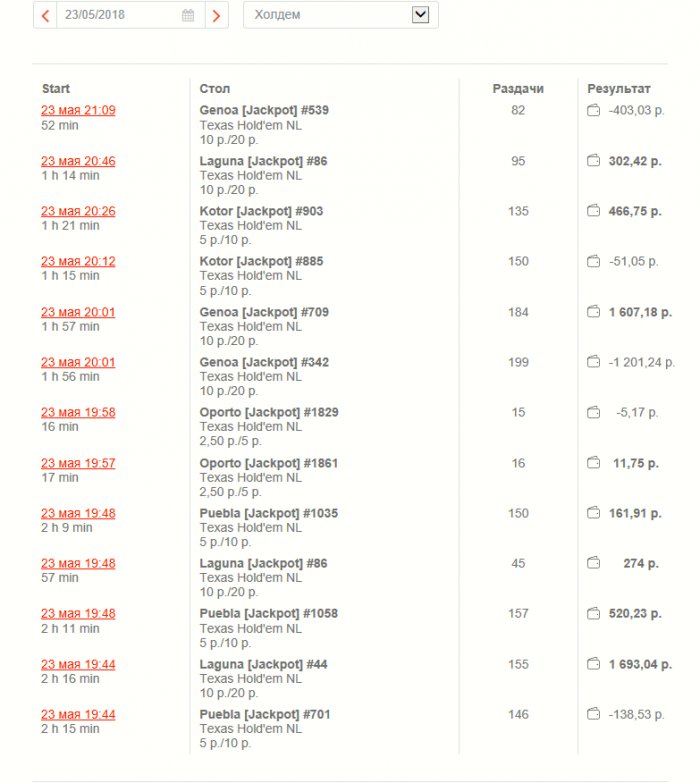The height and width of the screenshot is (783, 700).
Task: Click the dropdown arrow of Холдем selector
Action: [x=420, y=14]
